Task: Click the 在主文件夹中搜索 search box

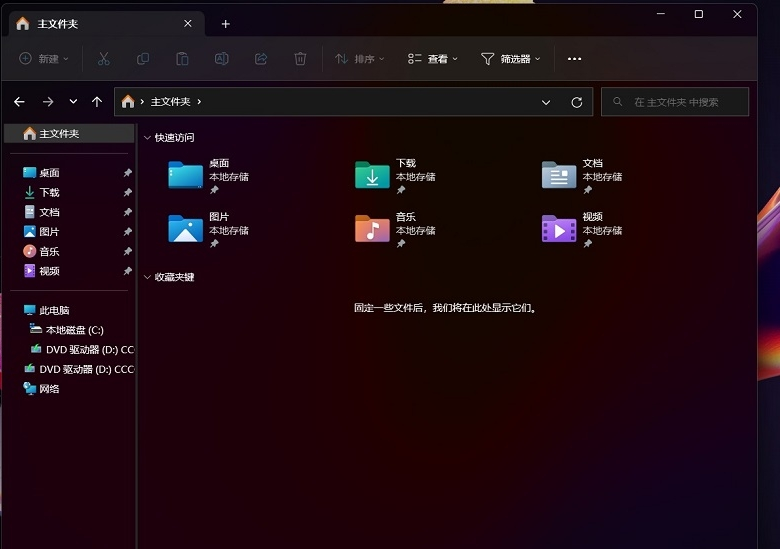Action: click(675, 102)
